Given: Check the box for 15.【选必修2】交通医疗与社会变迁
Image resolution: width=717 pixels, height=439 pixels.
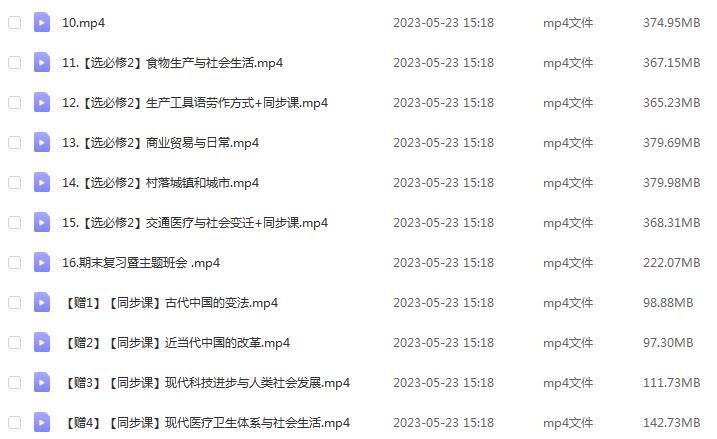Looking at the screenshot, I should 15,222.
